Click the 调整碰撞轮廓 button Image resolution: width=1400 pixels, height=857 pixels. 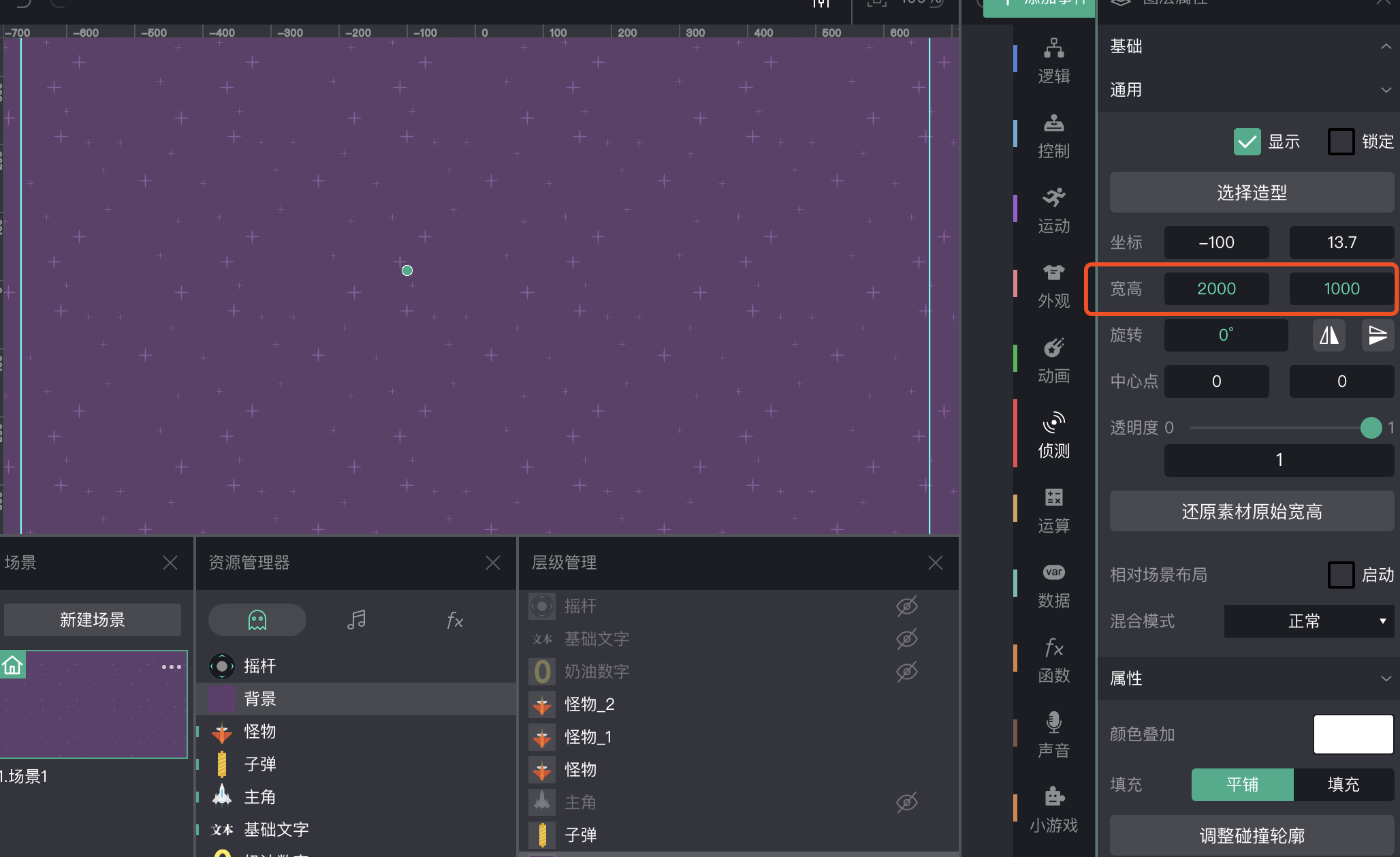[x=1252, y=835]
